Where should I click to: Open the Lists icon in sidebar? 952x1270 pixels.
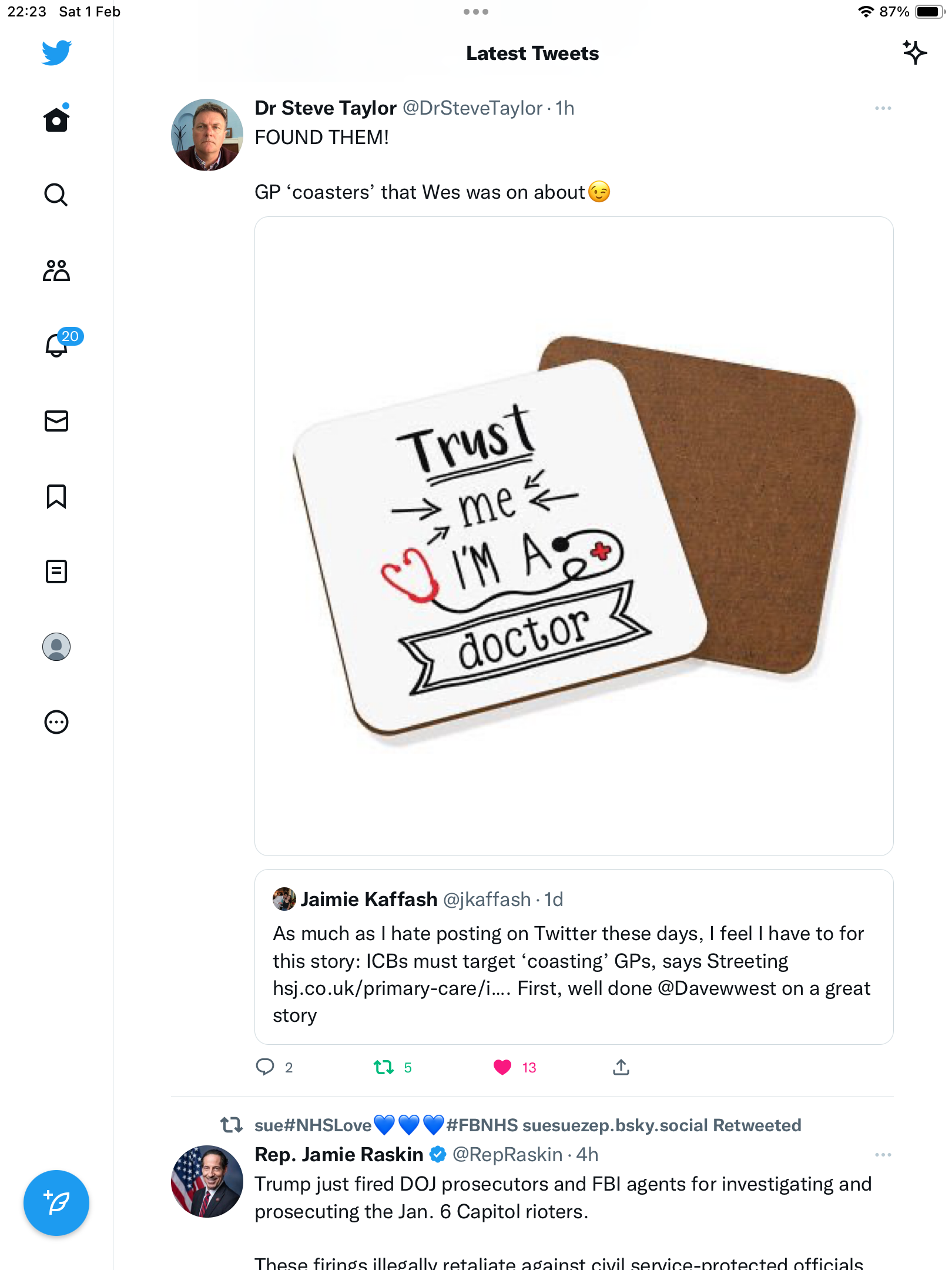56,571
